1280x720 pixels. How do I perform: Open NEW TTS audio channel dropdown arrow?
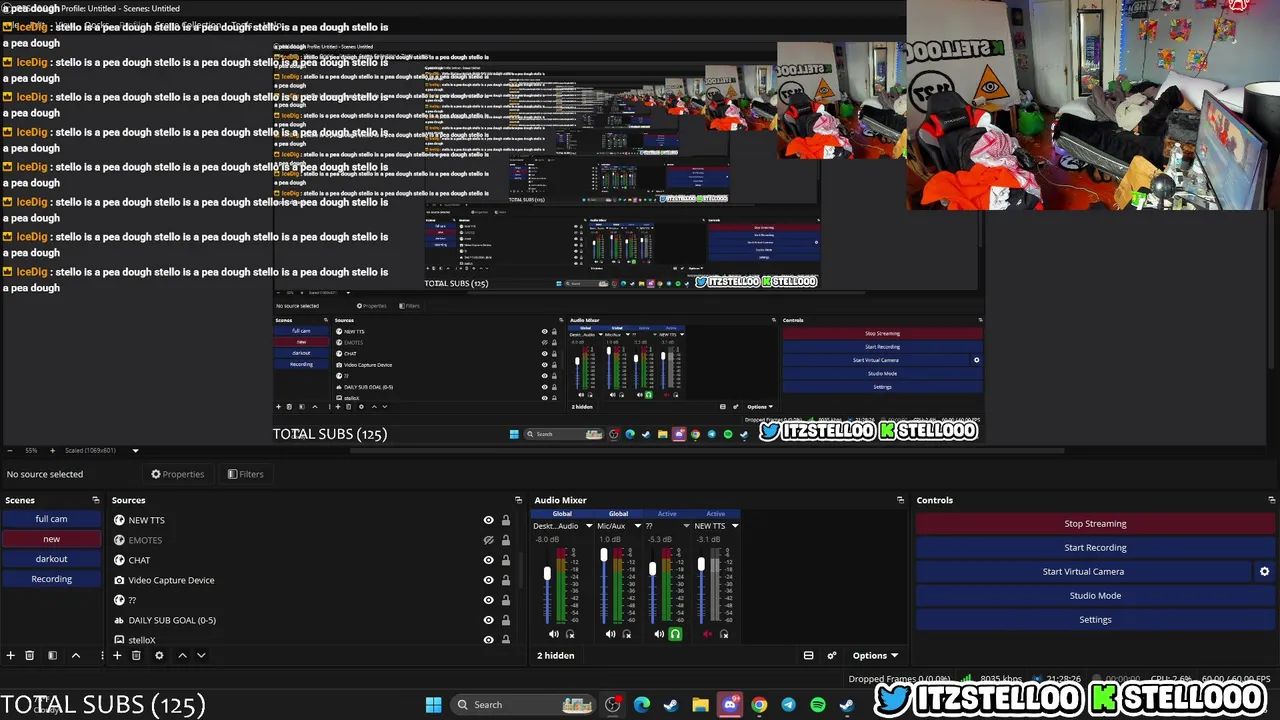(735, 526)
